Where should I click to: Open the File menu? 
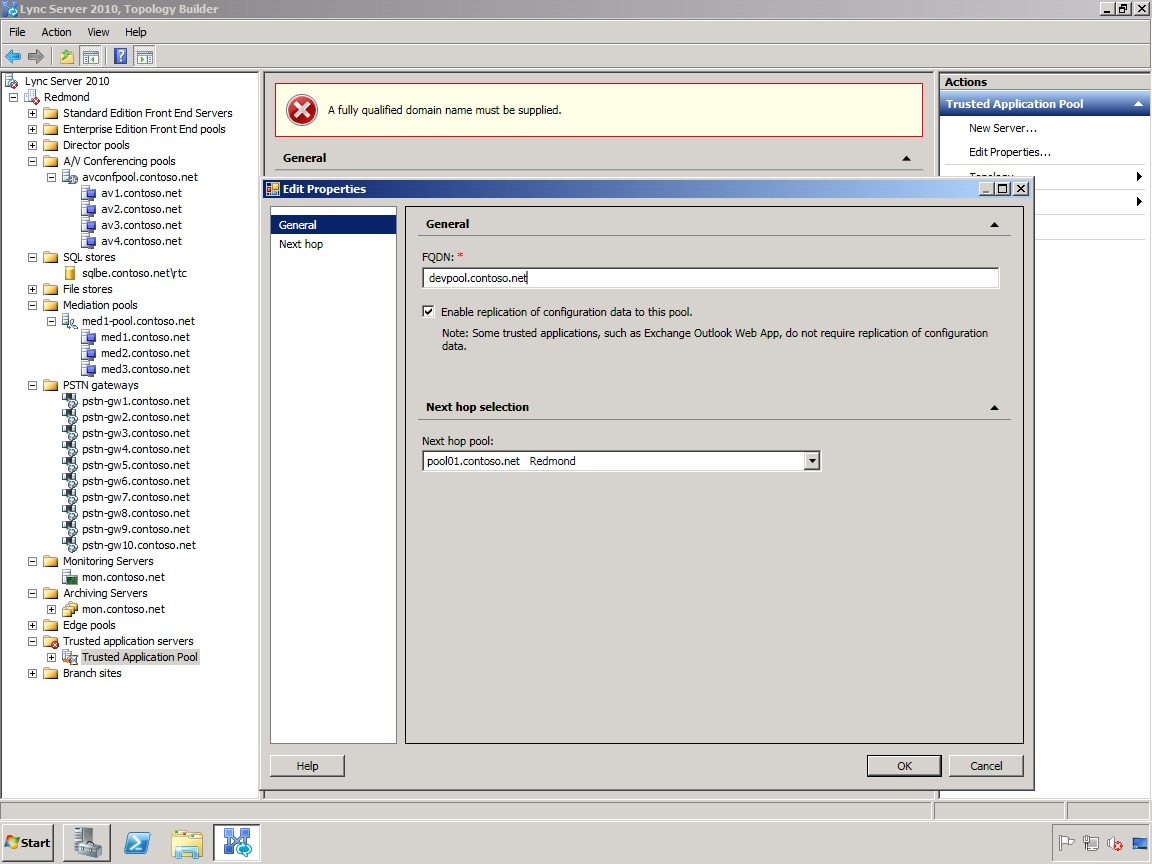(x=17, y=32)
